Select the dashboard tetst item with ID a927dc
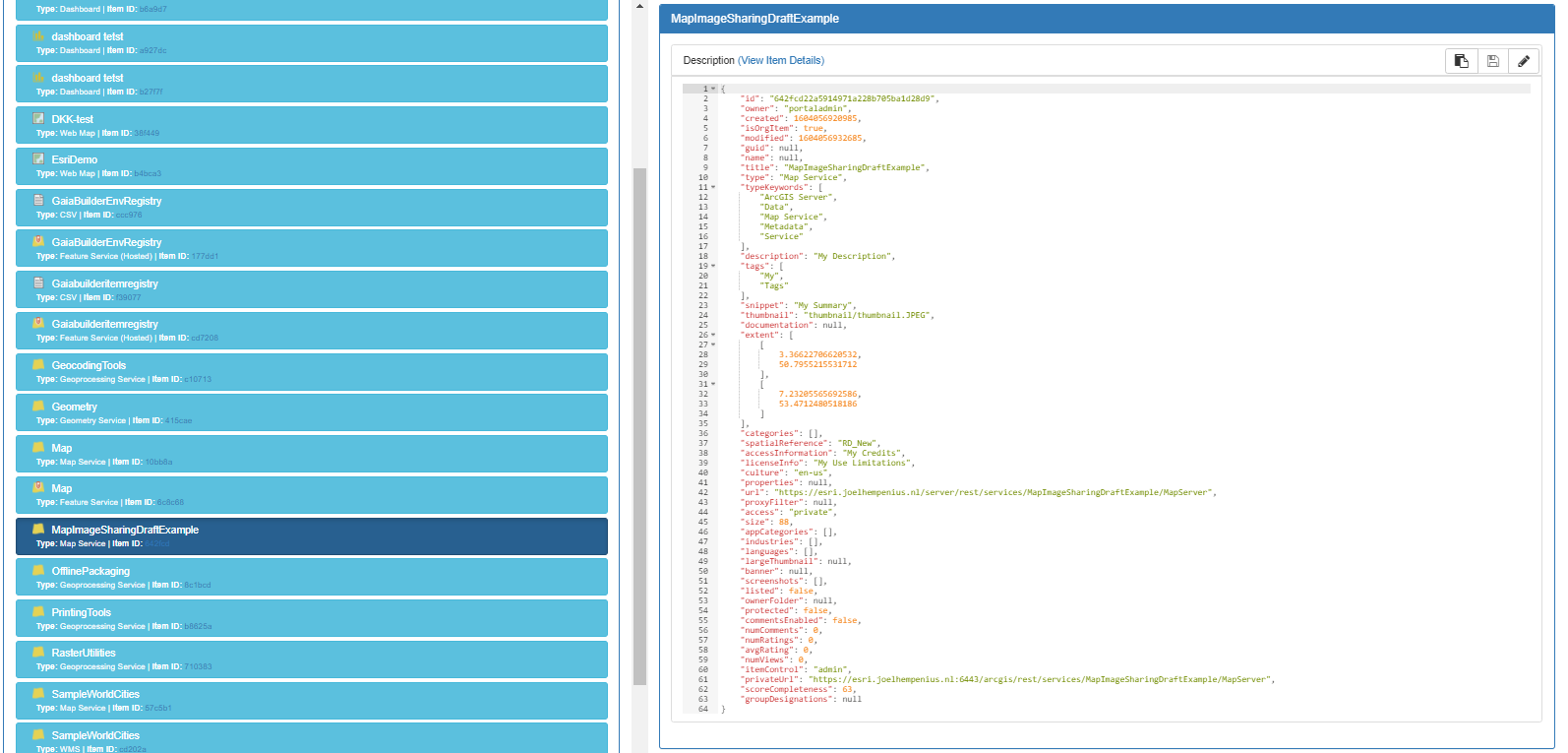The image size is (1568, 753). pyautogui.click(x=312, y=42)
